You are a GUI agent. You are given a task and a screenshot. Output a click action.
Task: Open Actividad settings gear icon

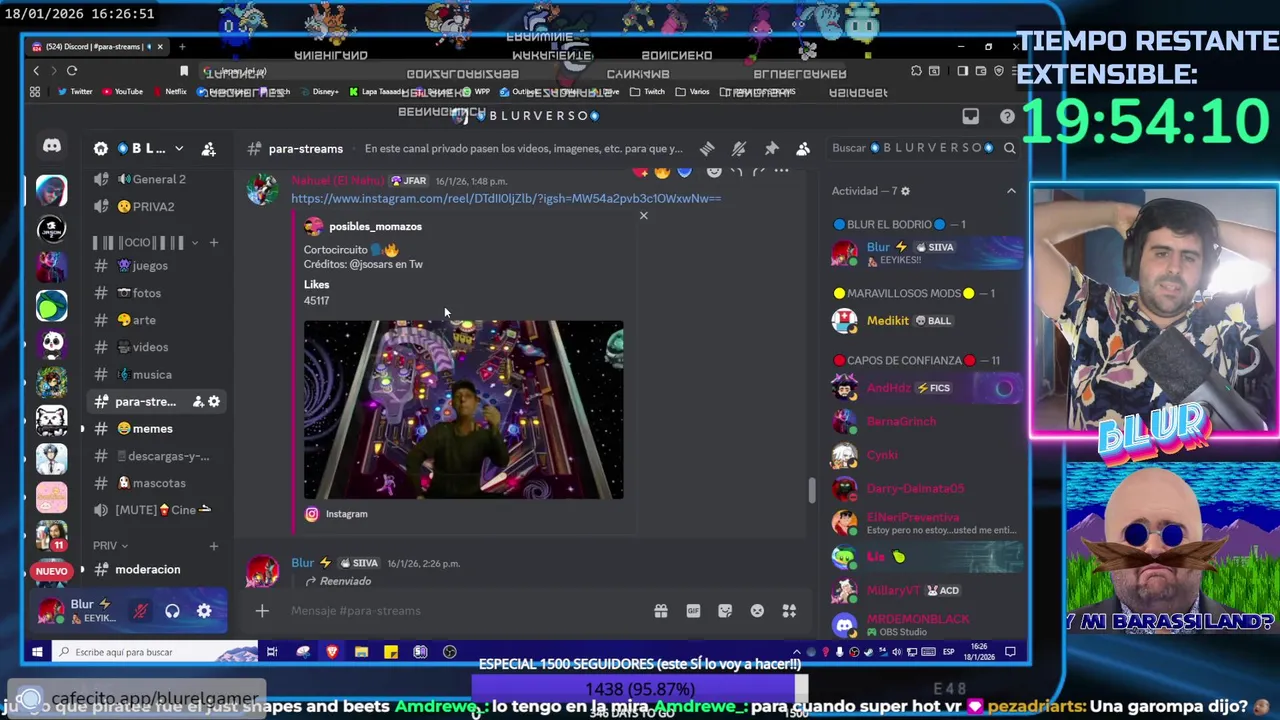point(906,191)
